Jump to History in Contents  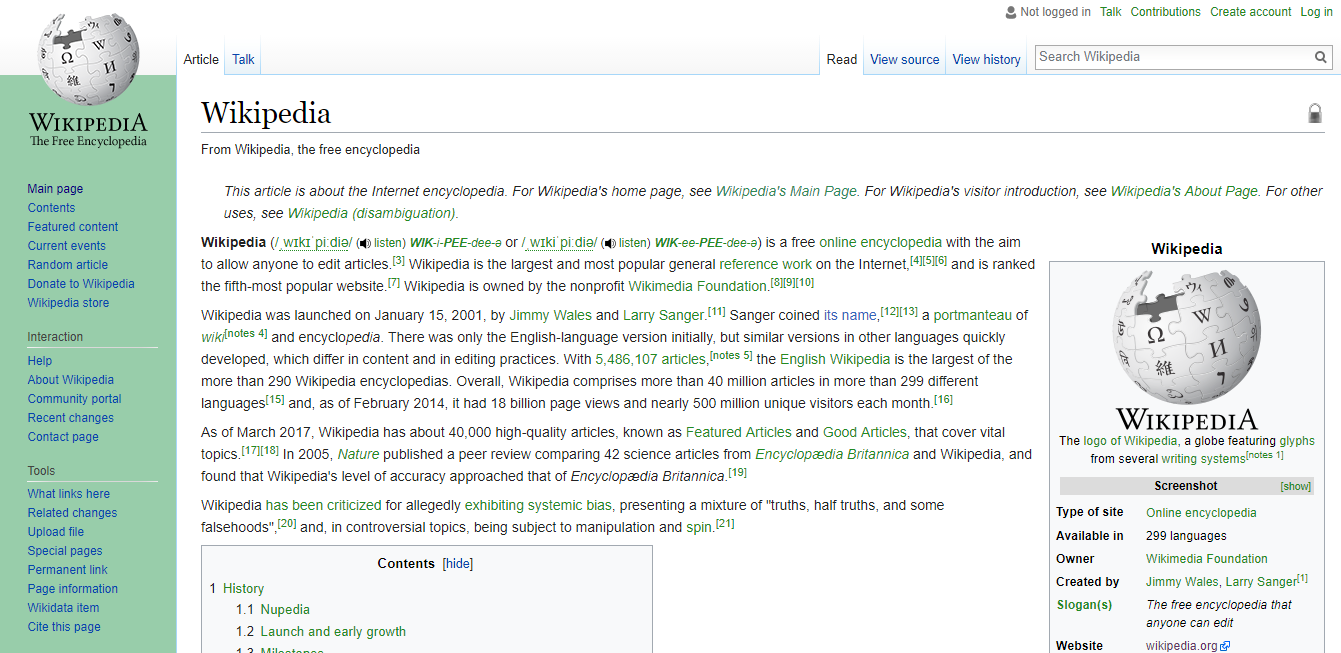pos(243,589)
